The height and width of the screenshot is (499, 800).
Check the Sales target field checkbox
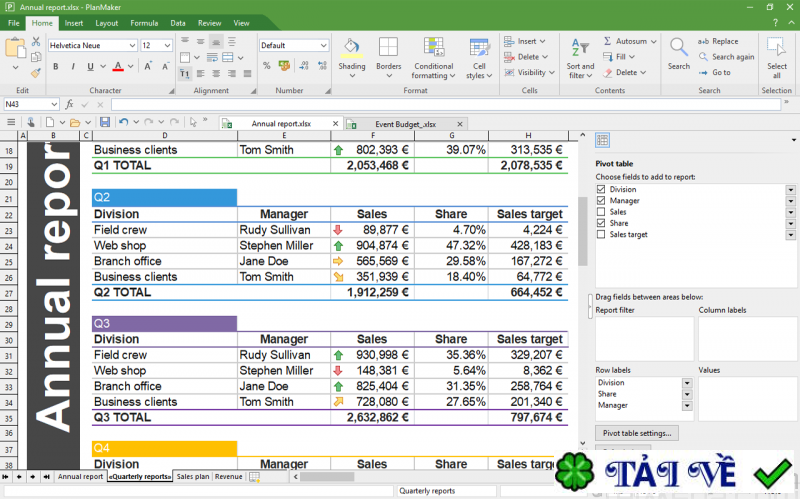click(600, 234)
